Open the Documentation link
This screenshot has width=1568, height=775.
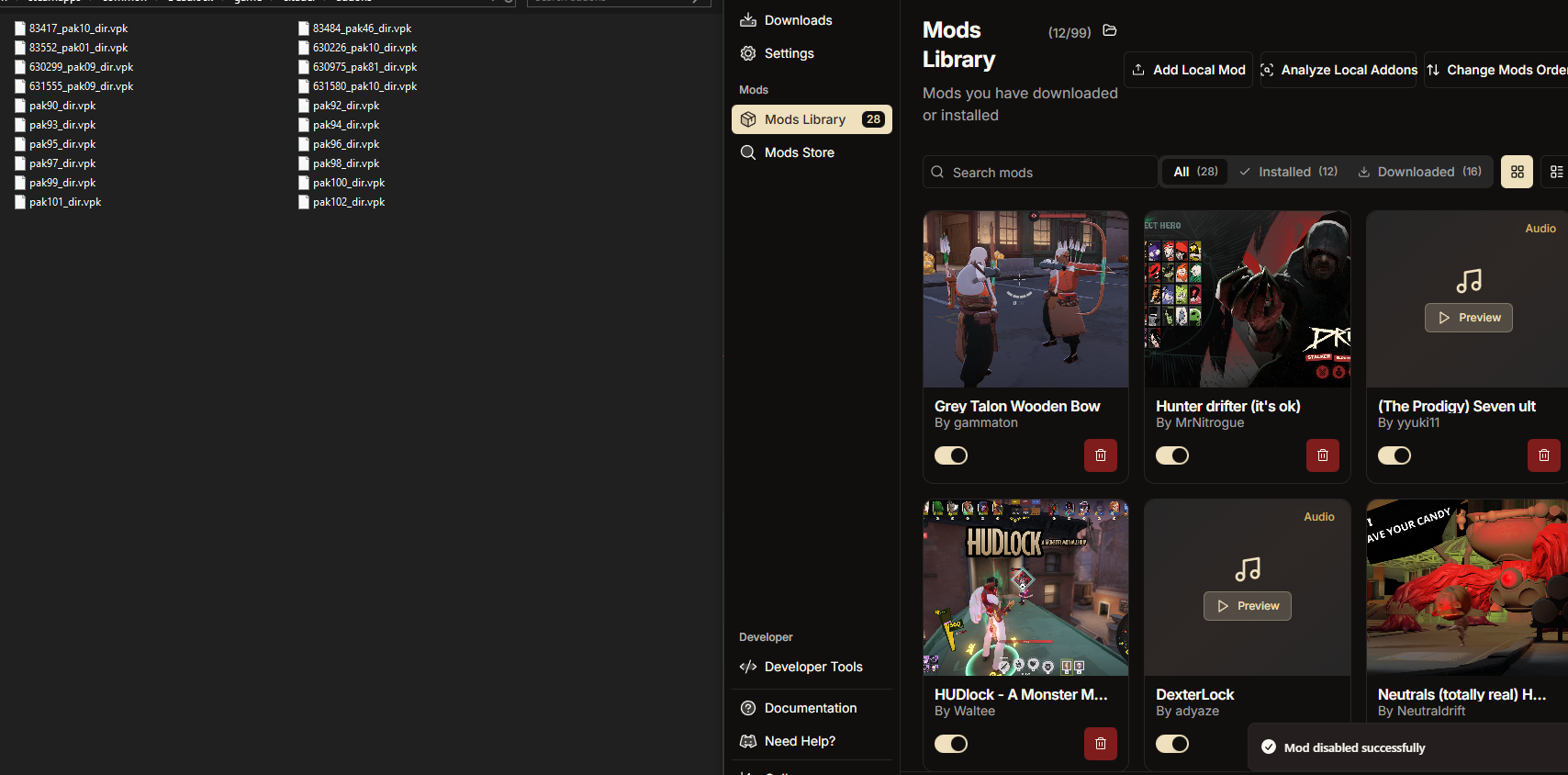[x=812, y=708]
